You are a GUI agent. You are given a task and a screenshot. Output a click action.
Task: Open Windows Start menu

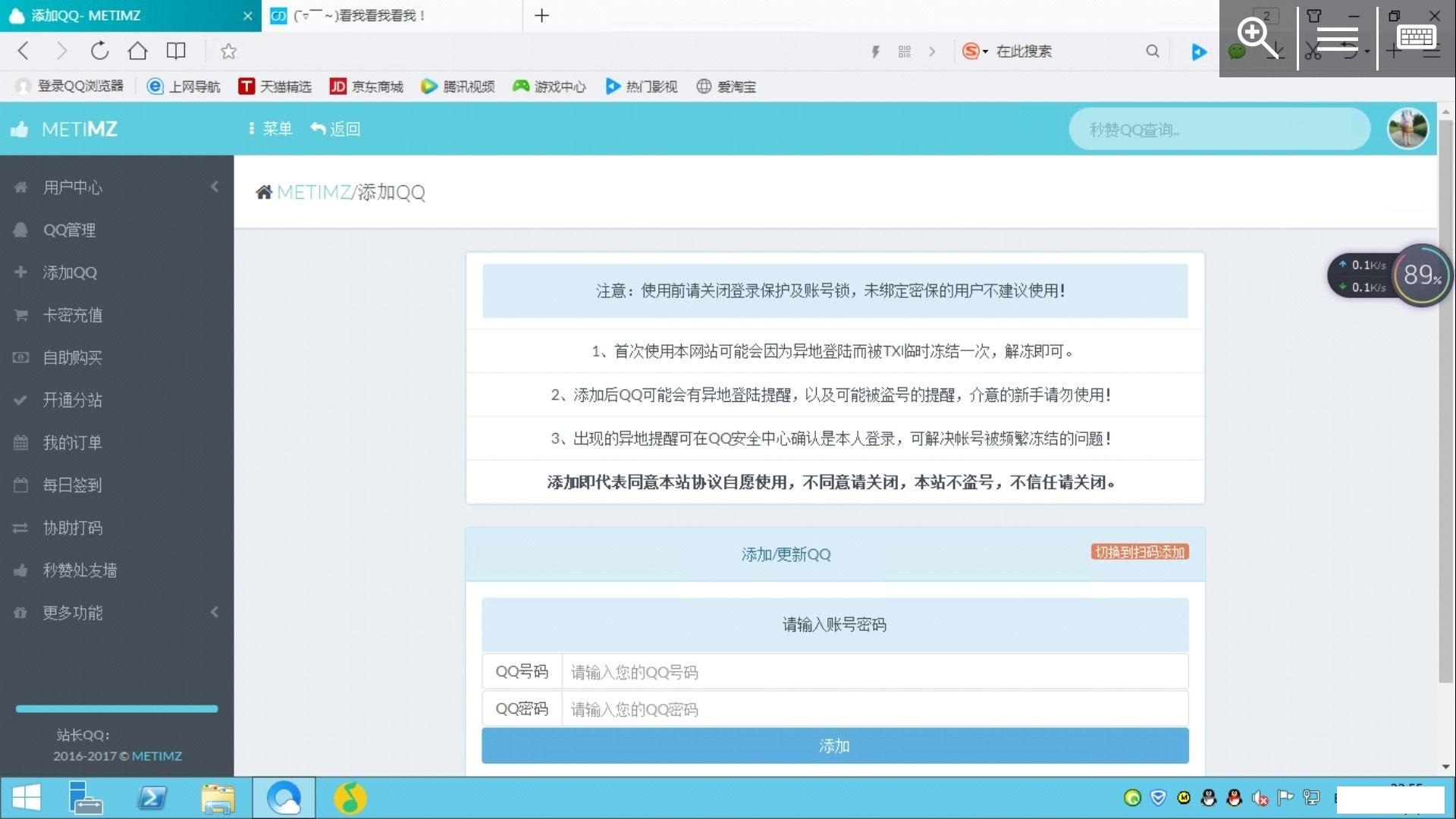27,798
